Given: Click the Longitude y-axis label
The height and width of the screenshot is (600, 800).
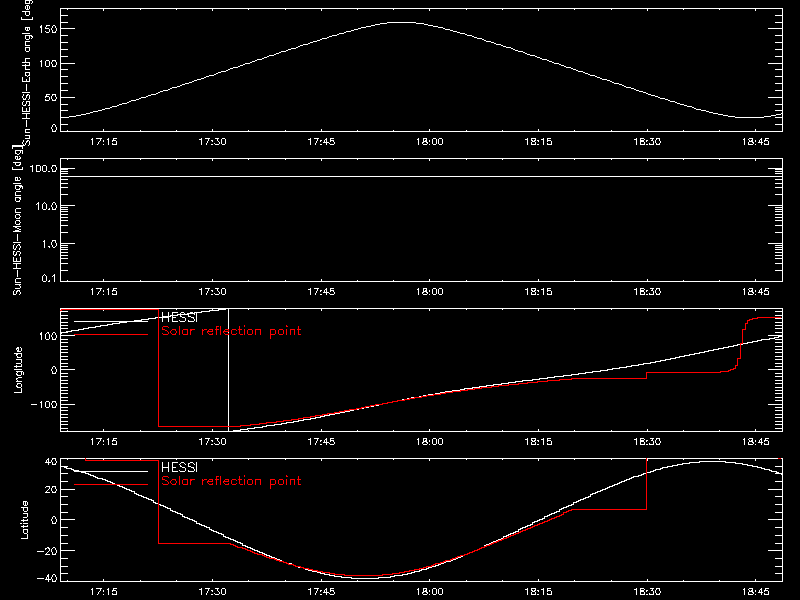Looking at the screenshot, I should click(x=18, y=370).
